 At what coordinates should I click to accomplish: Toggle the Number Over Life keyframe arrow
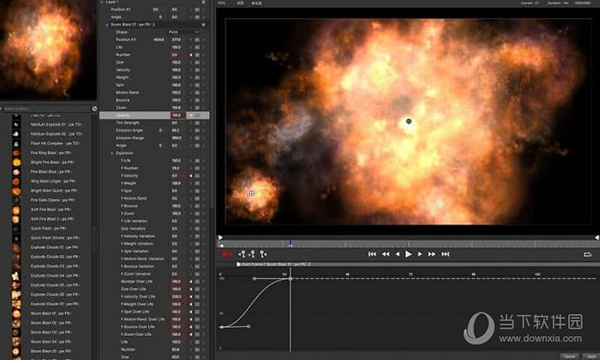click(x=191, y=282)
